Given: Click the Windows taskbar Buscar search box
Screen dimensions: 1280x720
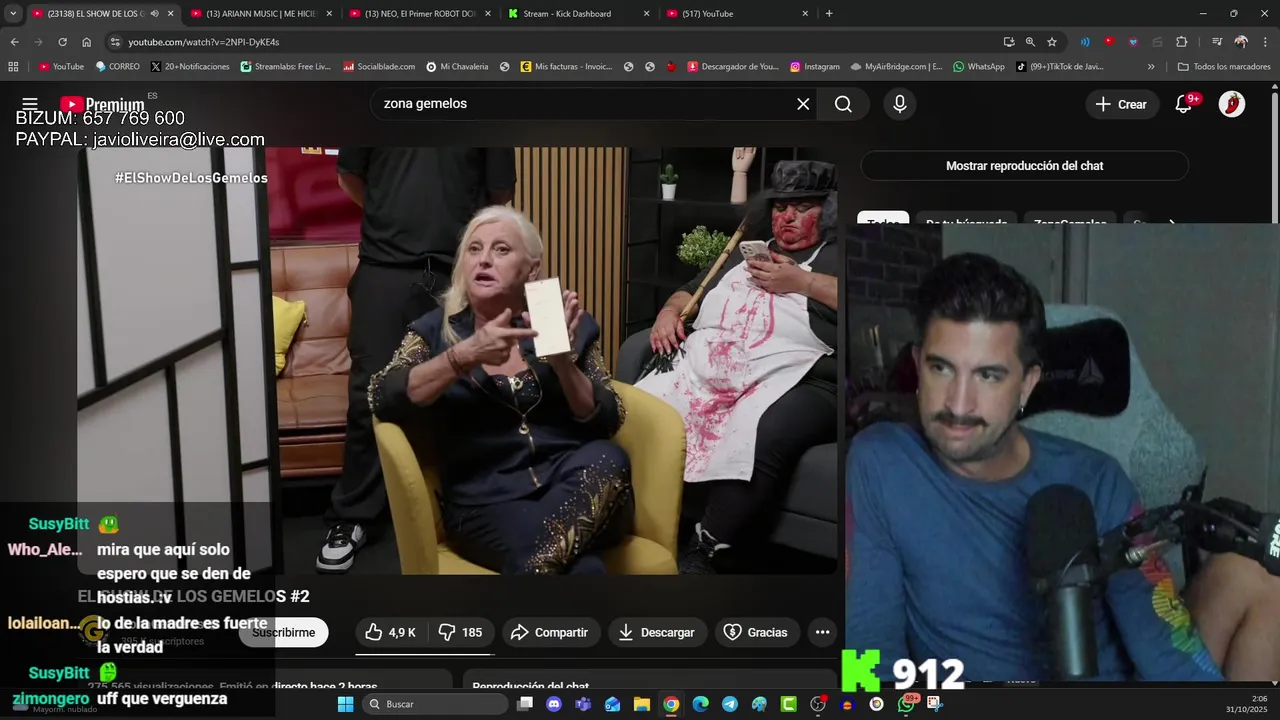Looking at the screenshot, I should click(434, 704).
